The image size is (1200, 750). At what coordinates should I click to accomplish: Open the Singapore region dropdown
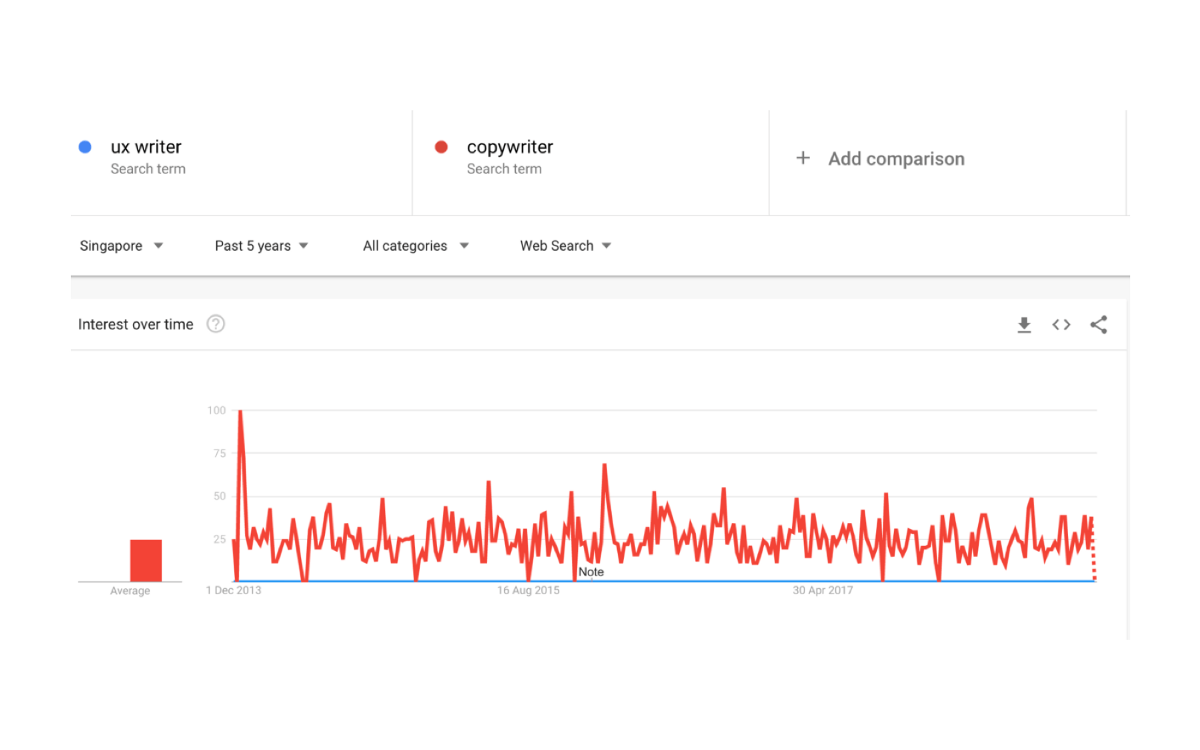[x=121, y=246]
